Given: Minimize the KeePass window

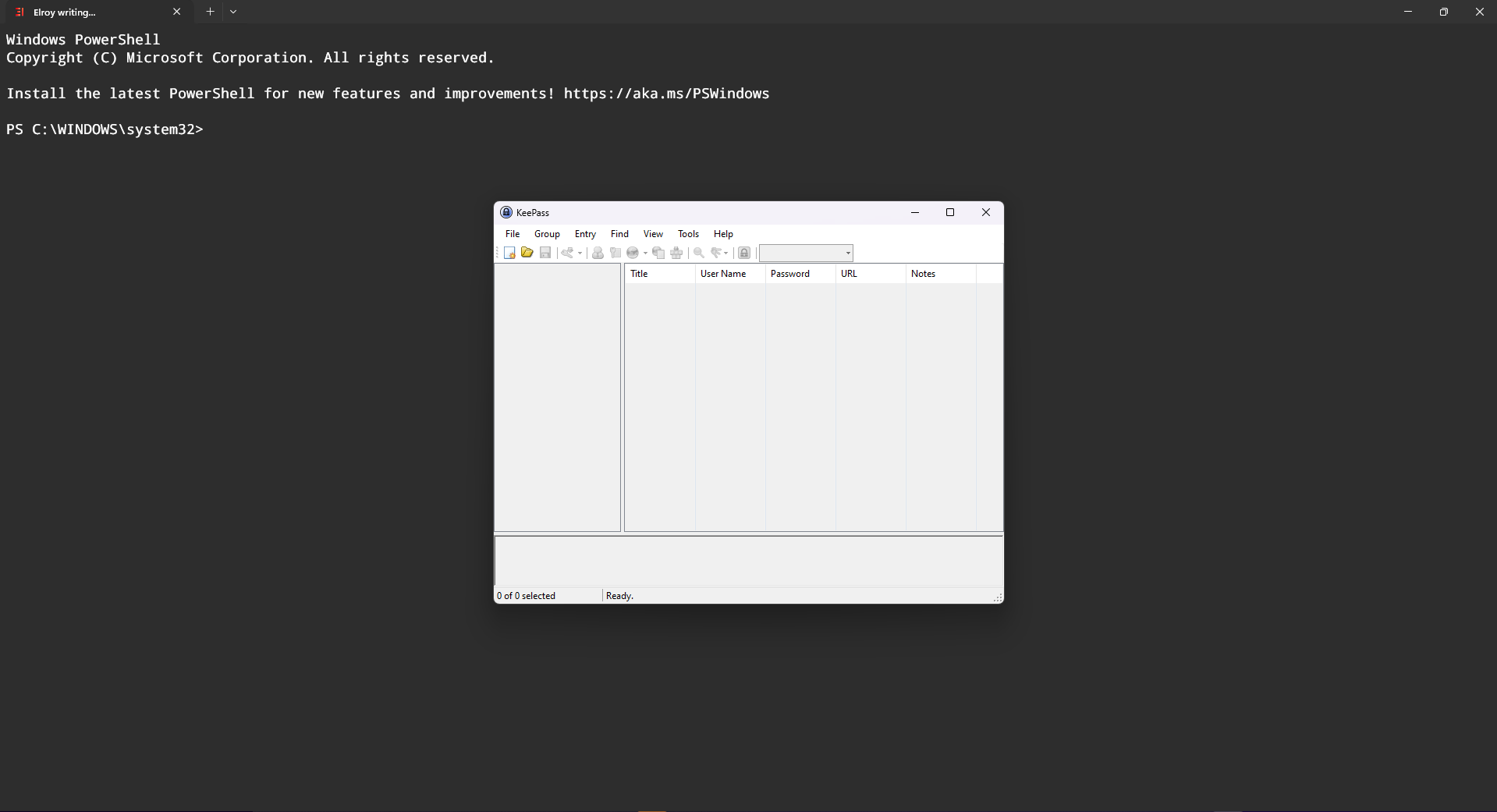Looking at the screenshot, I should [x=915, y=212].
